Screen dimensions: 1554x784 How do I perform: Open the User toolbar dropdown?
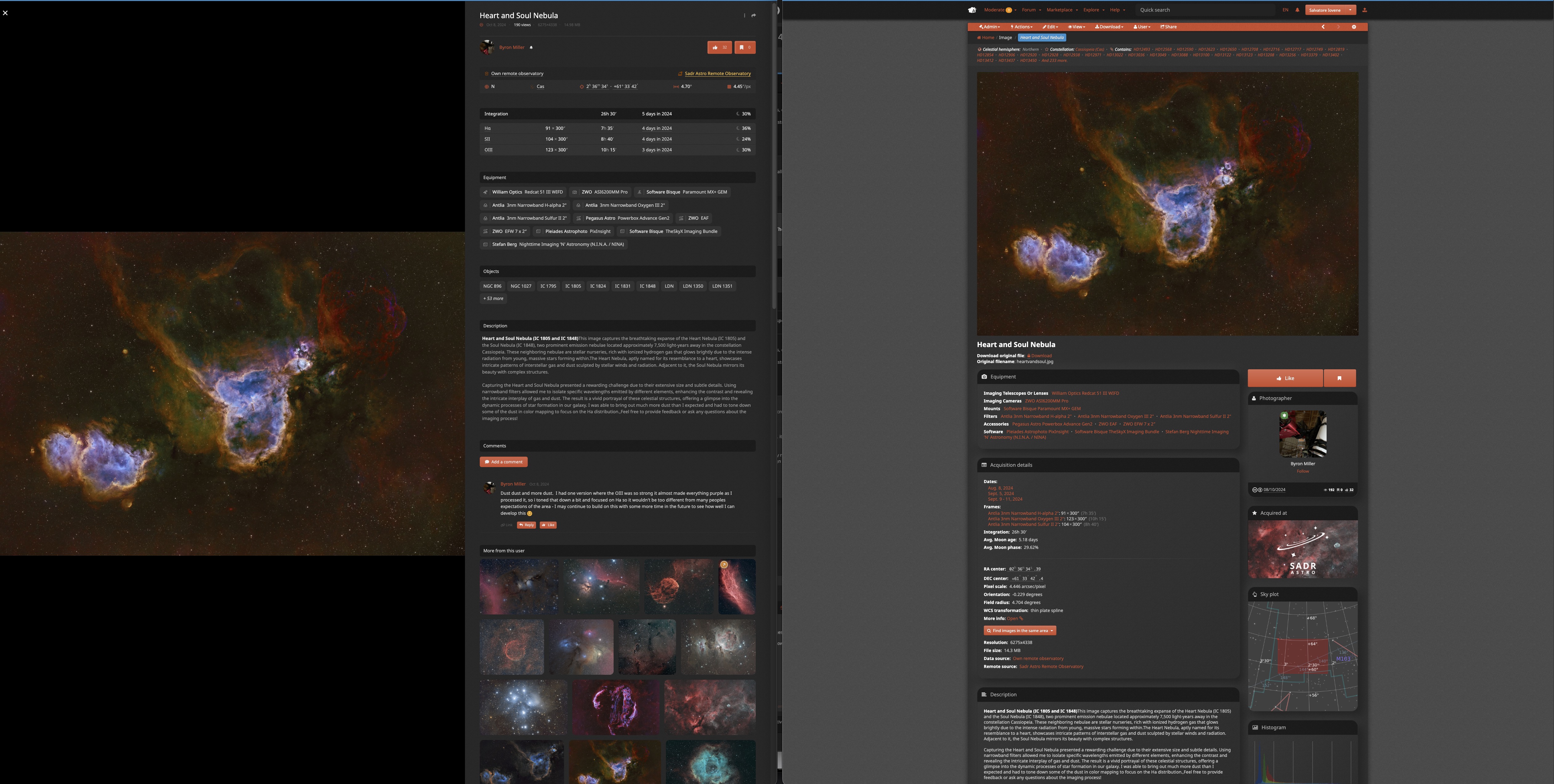[1142, 26]
